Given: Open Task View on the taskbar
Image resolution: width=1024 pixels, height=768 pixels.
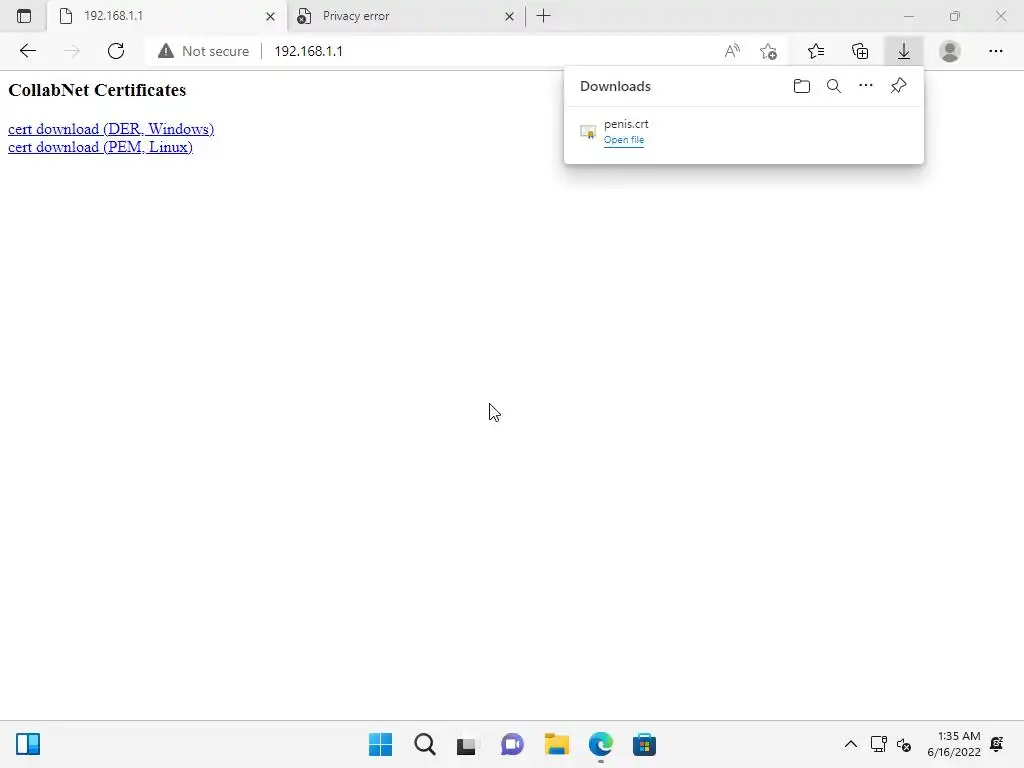Looking at the screenshot, I should tap(467, 744).
